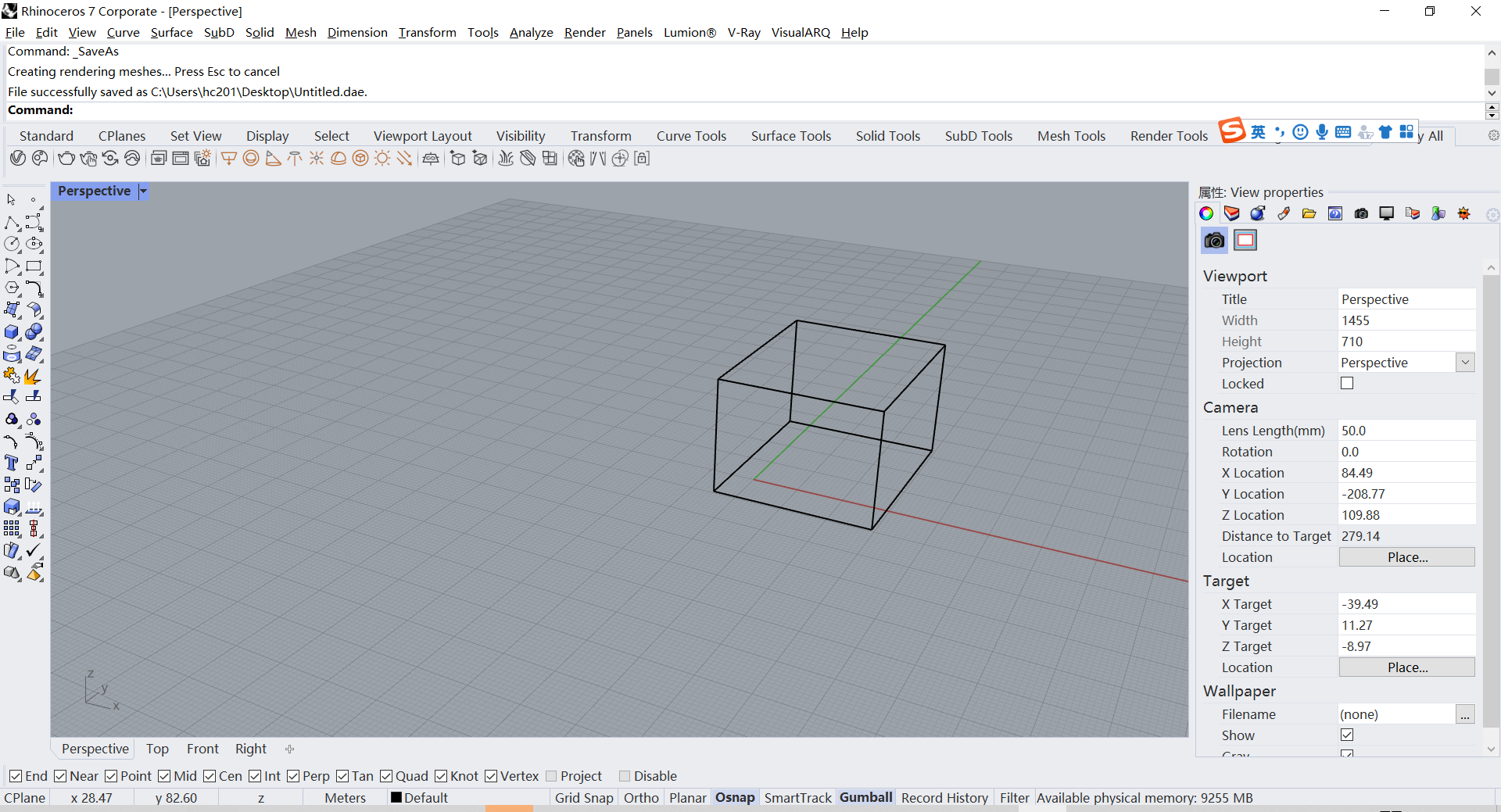
Task: Toggle the End osnap checkbox
Action: pos(16,776)
